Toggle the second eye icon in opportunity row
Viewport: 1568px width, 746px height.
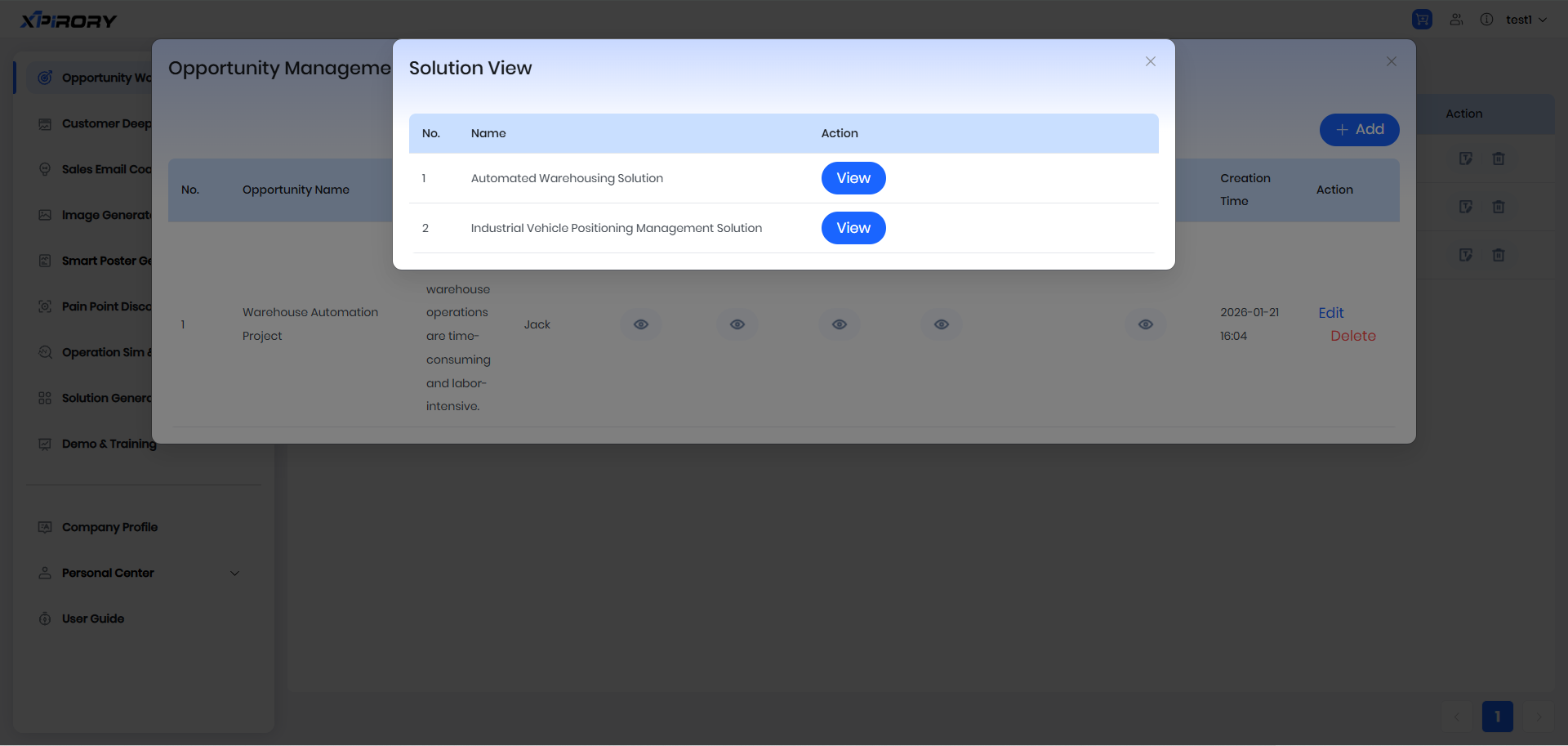pos(737,324)
